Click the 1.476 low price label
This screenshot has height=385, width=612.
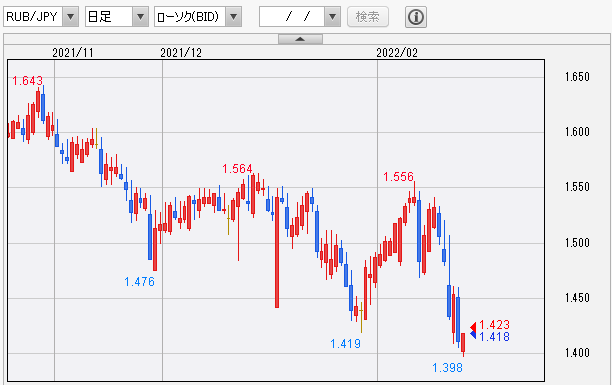coord(139,282)
